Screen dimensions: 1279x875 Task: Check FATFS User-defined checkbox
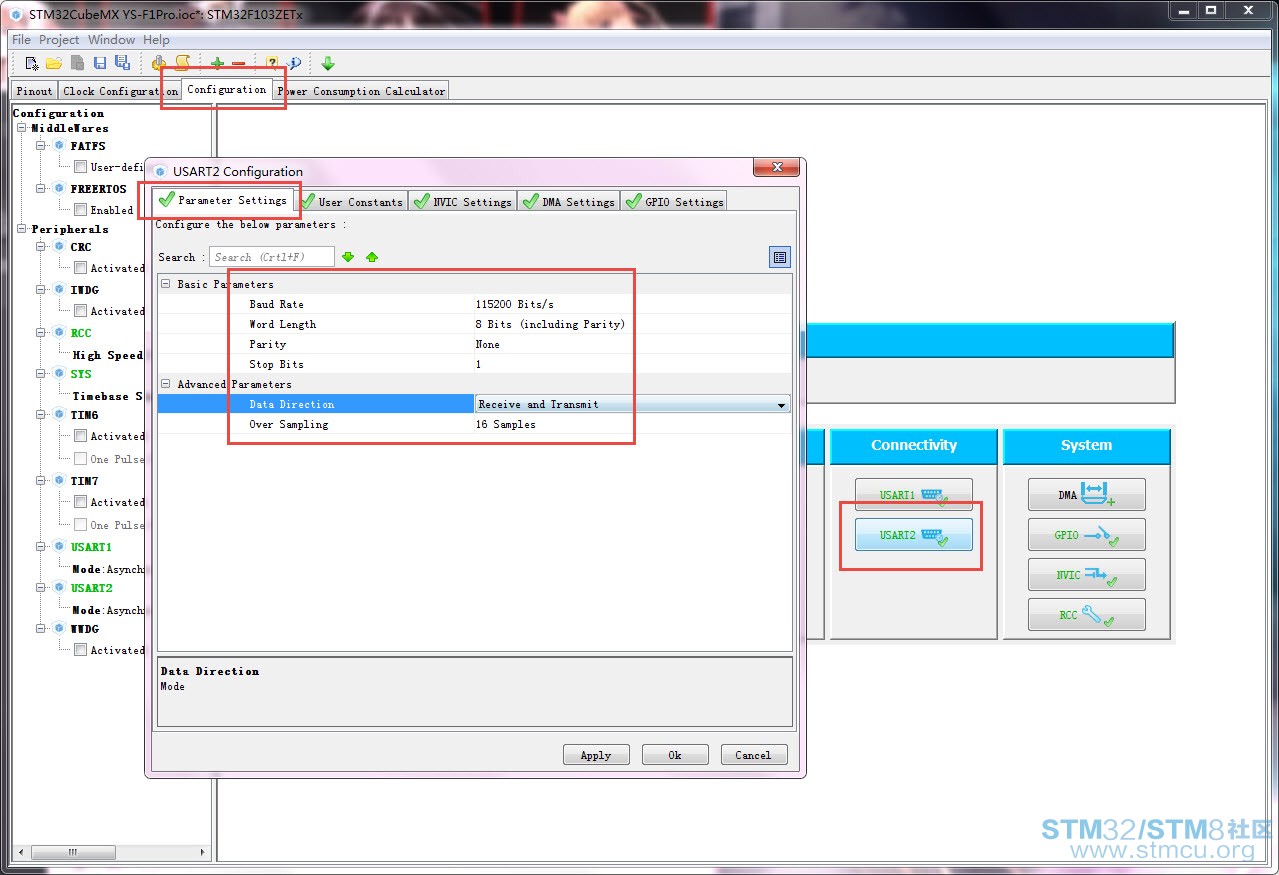click(x=80, y=167)
